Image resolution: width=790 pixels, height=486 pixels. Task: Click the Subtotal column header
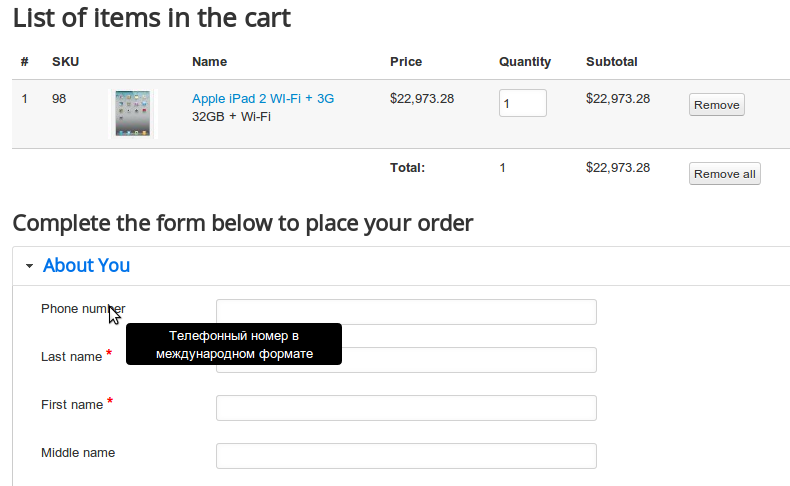pyautogui.click(x=612, y=61)
